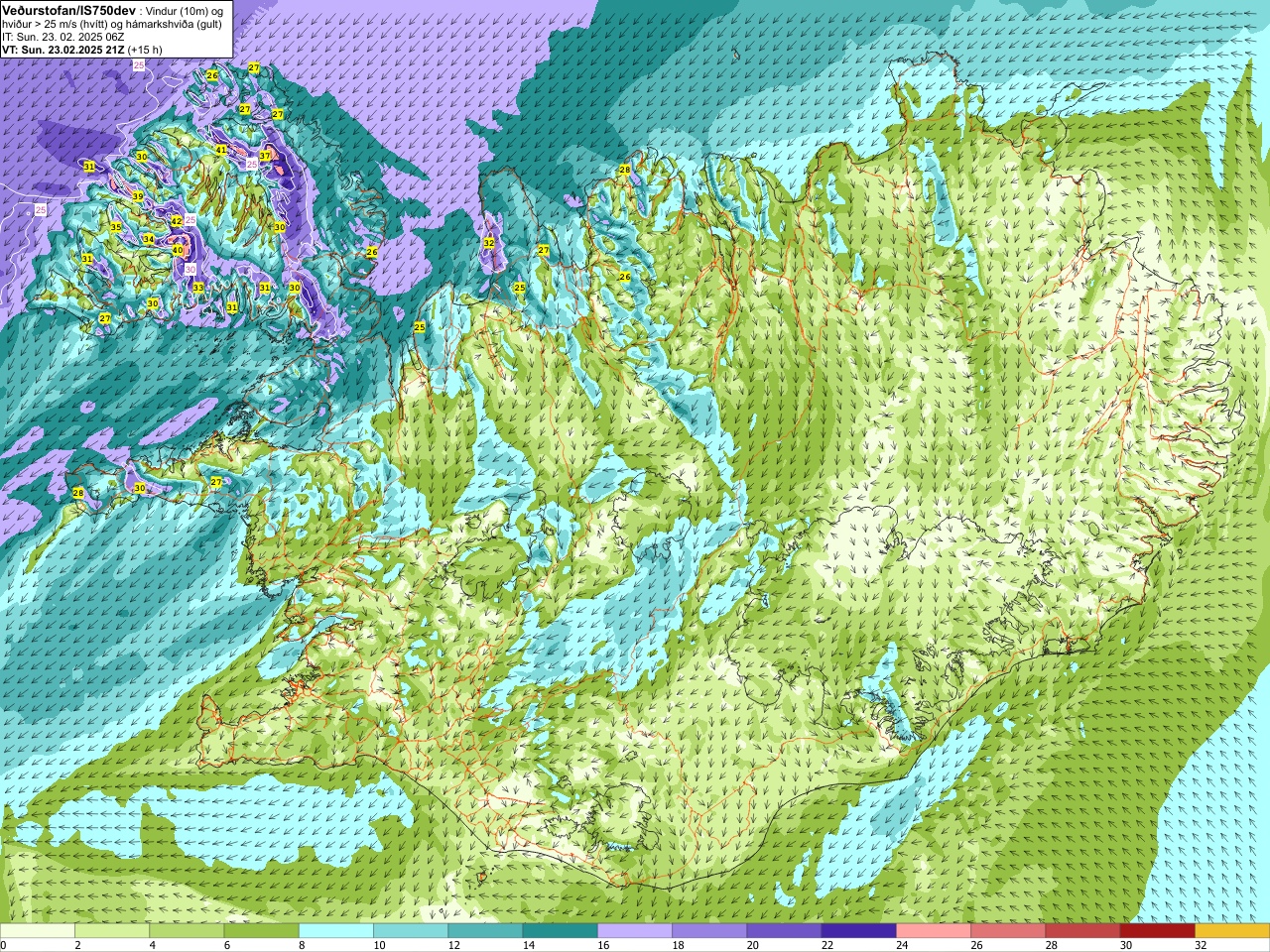Click the 0–2 m/s pale yellow legend swatch
The image size is (1270, 952).
click(x=38, y=931)
